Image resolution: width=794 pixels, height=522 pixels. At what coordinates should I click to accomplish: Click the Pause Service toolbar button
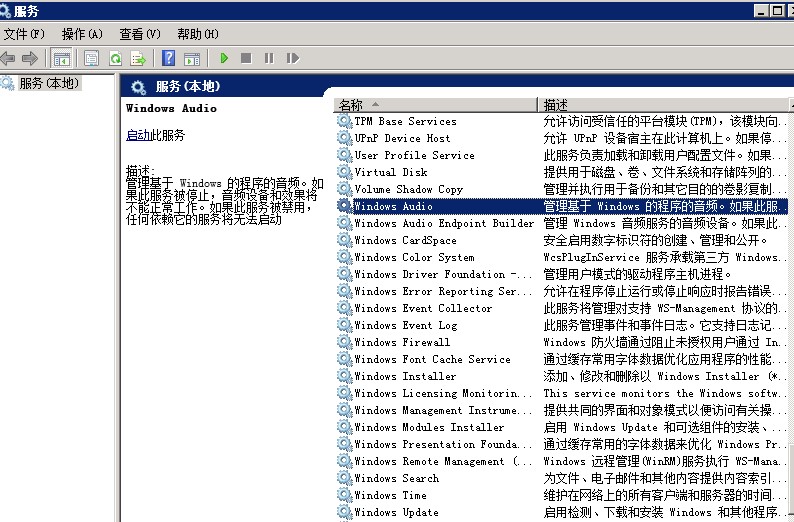(x=269, y=58)
